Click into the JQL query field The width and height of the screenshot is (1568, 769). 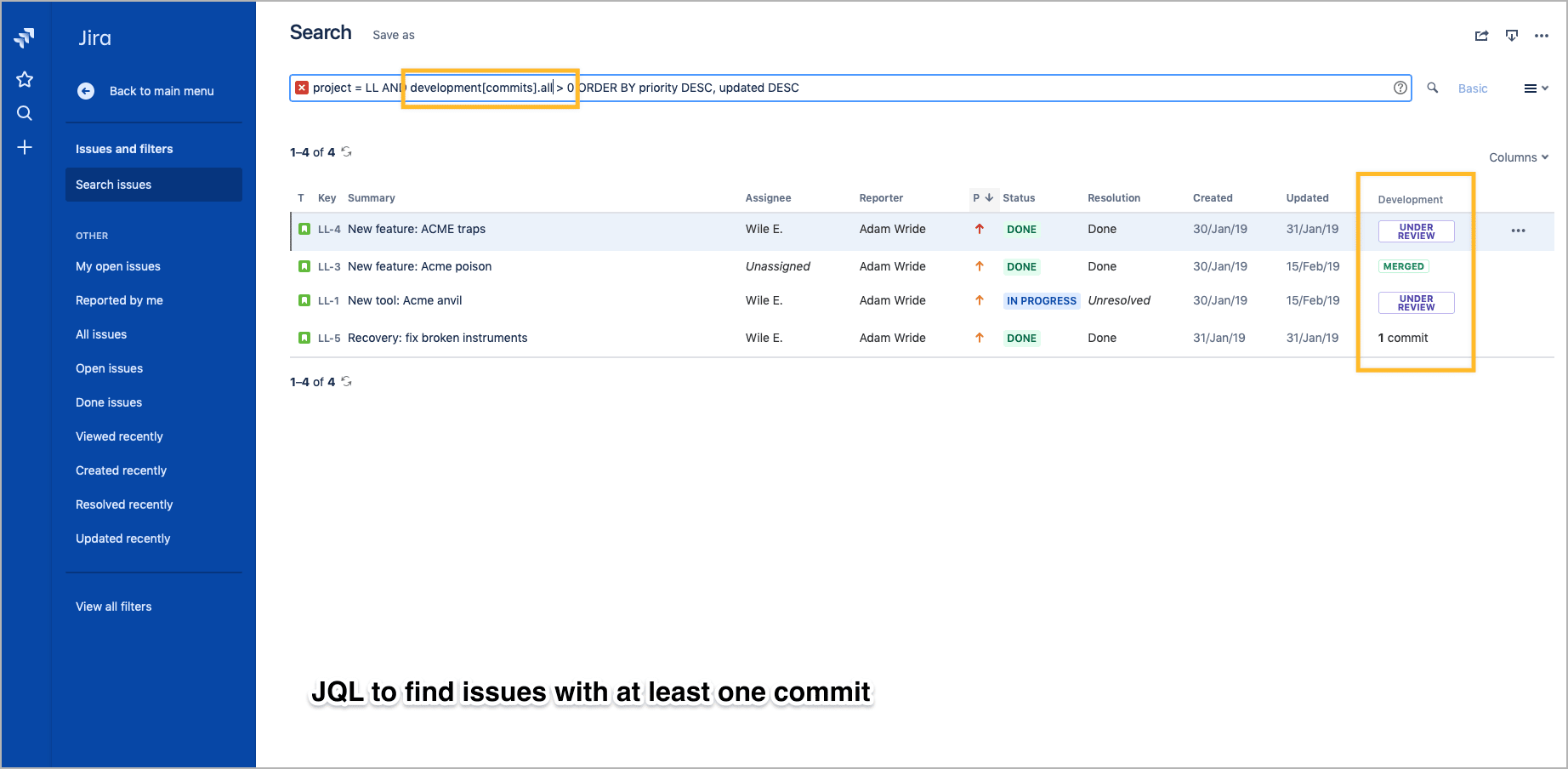point(850,88)
